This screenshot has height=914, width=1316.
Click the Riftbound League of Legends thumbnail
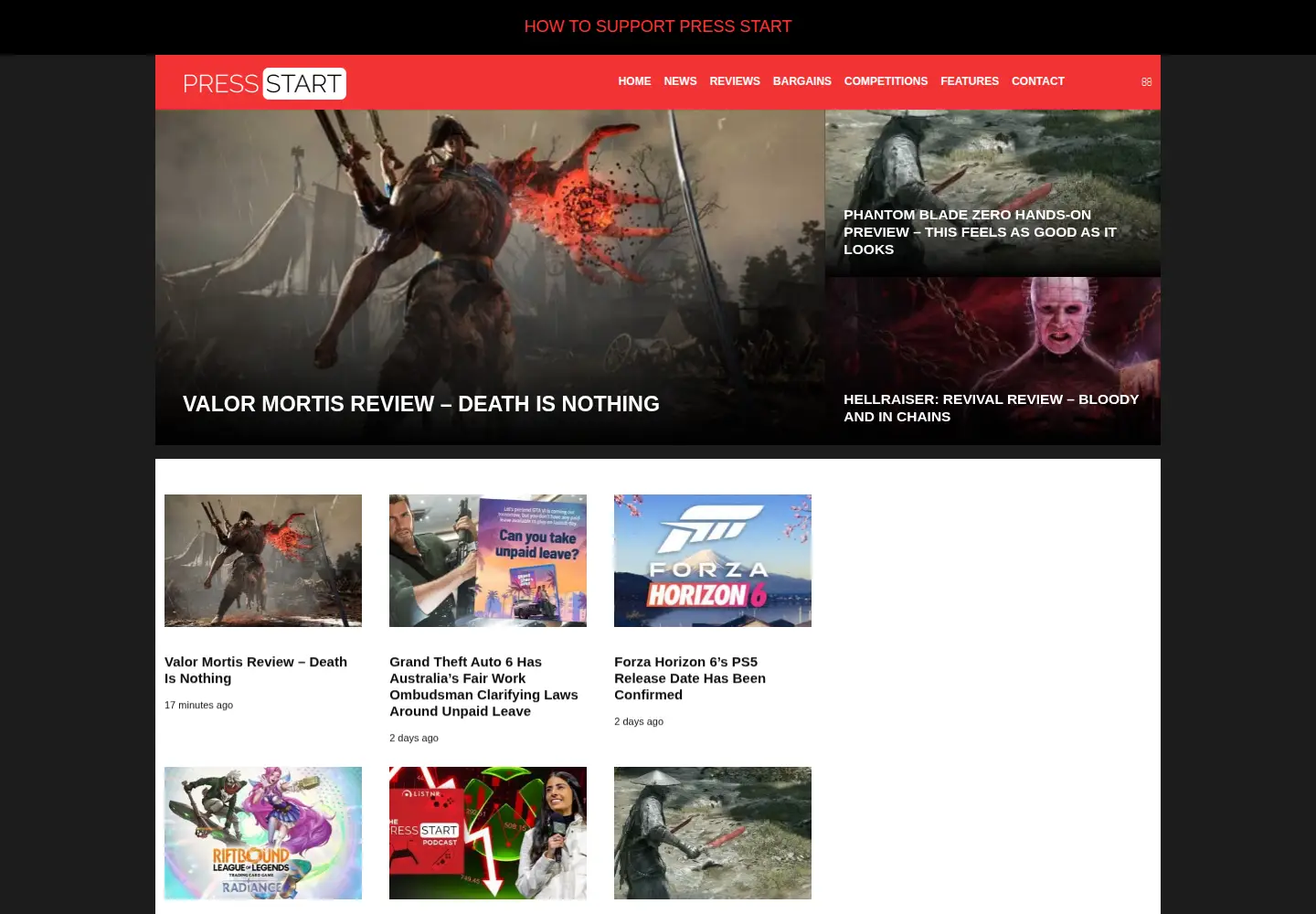tap(263, 833)
